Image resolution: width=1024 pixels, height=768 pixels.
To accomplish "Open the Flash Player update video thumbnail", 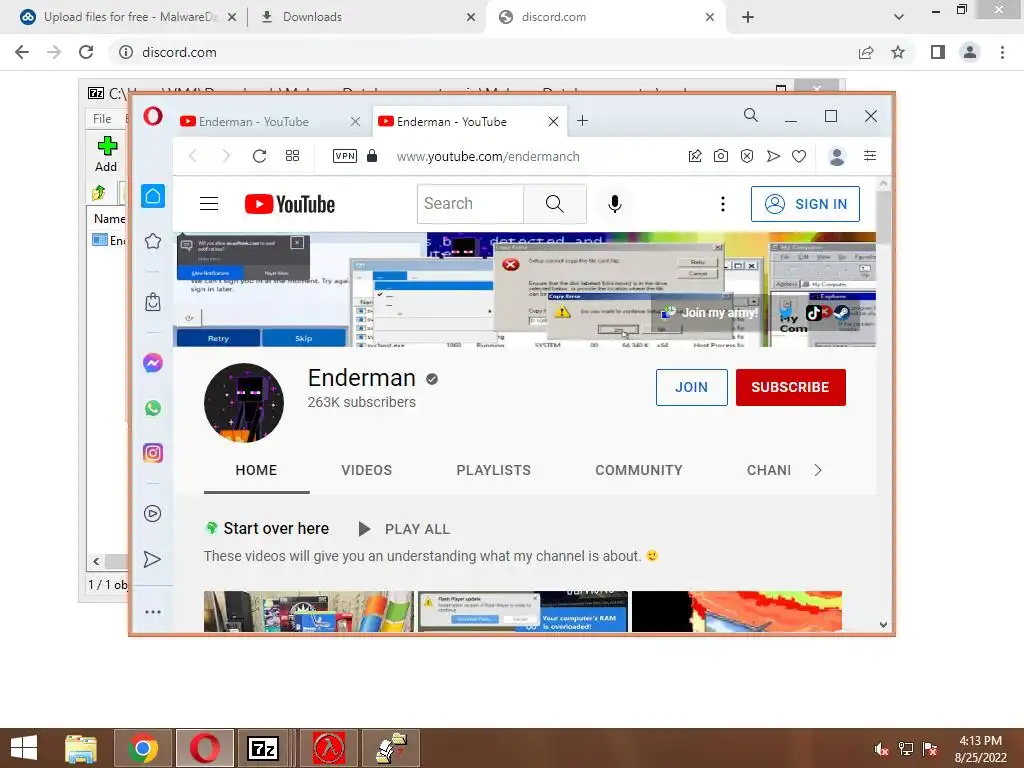I will tap(523, 611).
